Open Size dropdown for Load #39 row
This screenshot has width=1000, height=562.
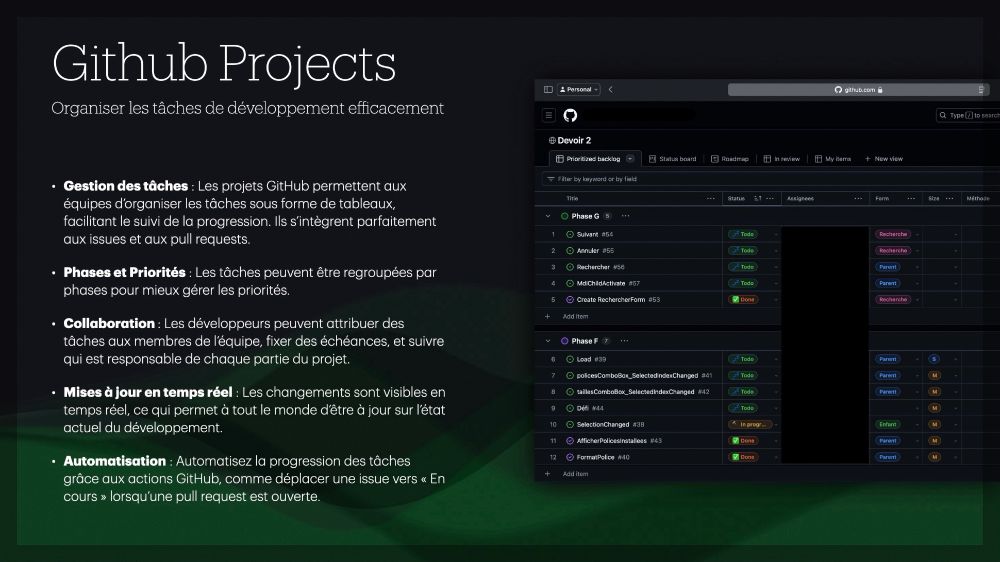(955, 359)
